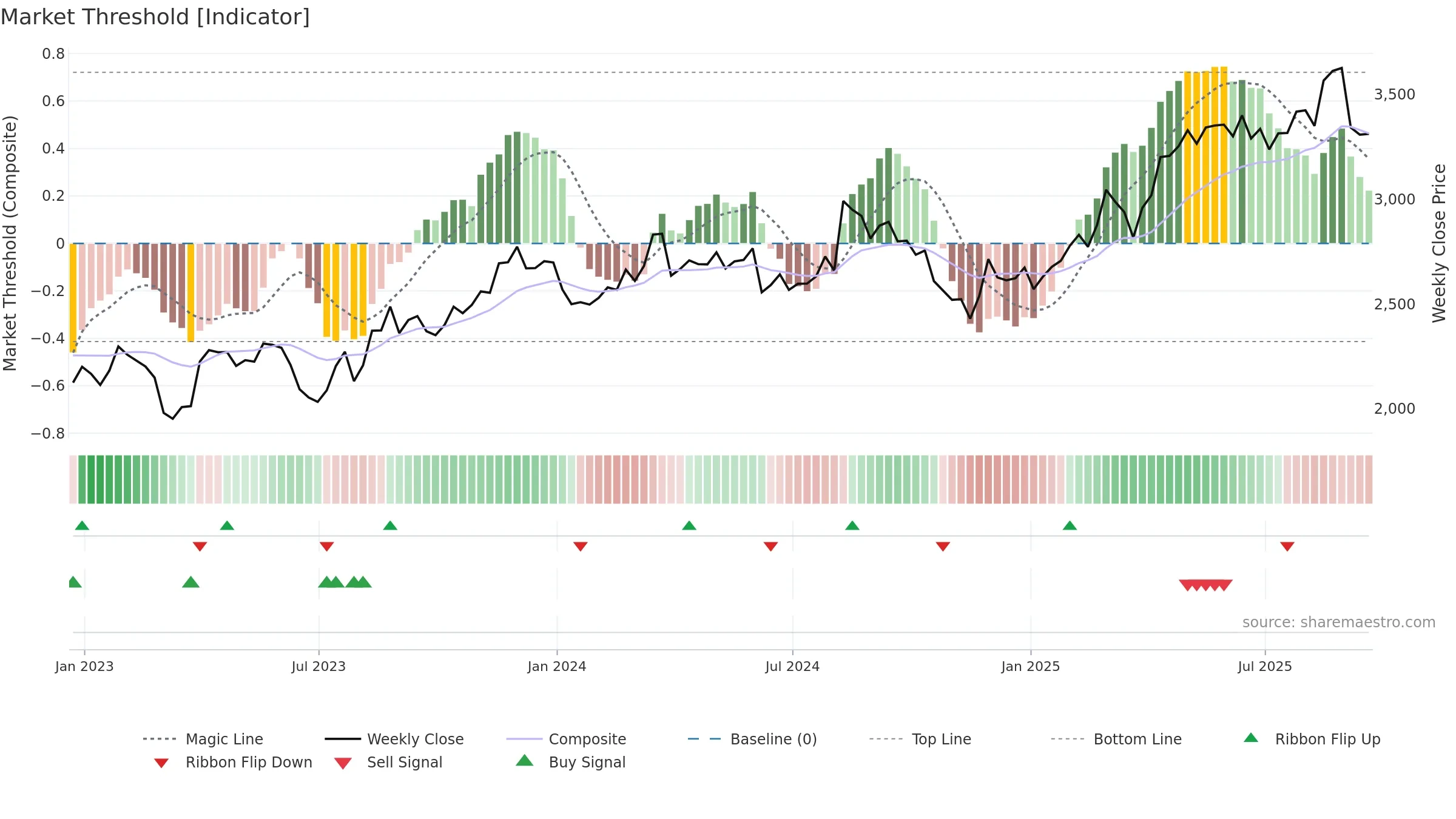Toggle the Top Line legend entry
The width and height of the screenshot is (1456, 819).
click(920, 739)
